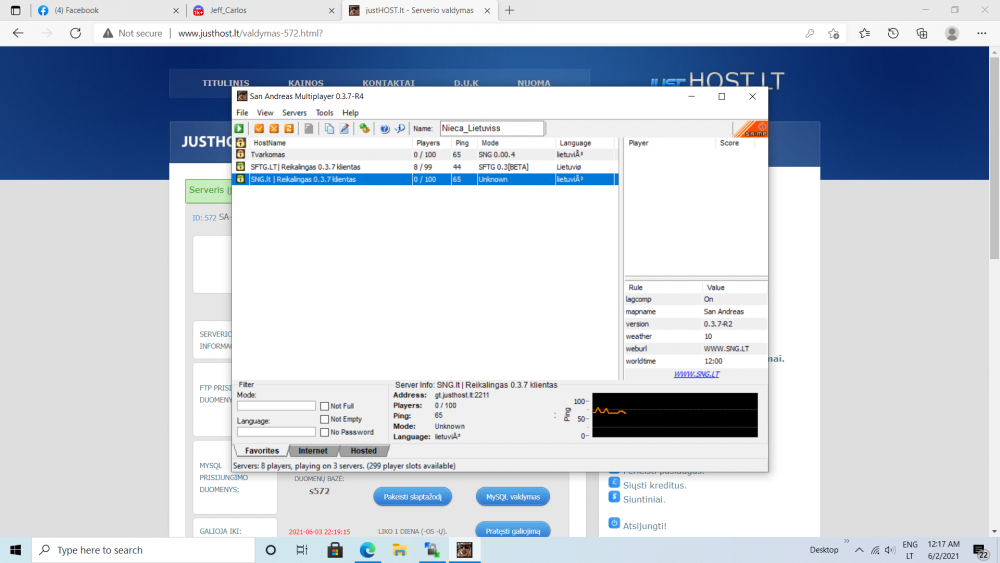Click Atsijungti! link on webpage
The height and width of the screenshot is (563, 1000).
644,525
